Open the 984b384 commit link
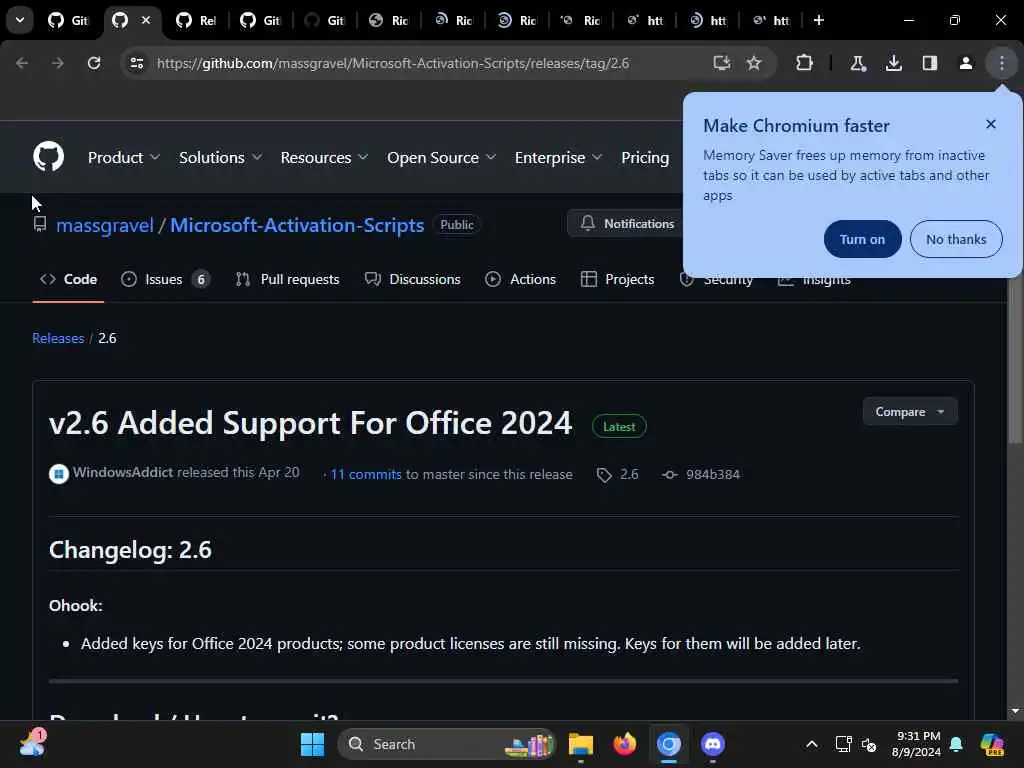The image size is (1024, 768). click(x=712, y=475)
